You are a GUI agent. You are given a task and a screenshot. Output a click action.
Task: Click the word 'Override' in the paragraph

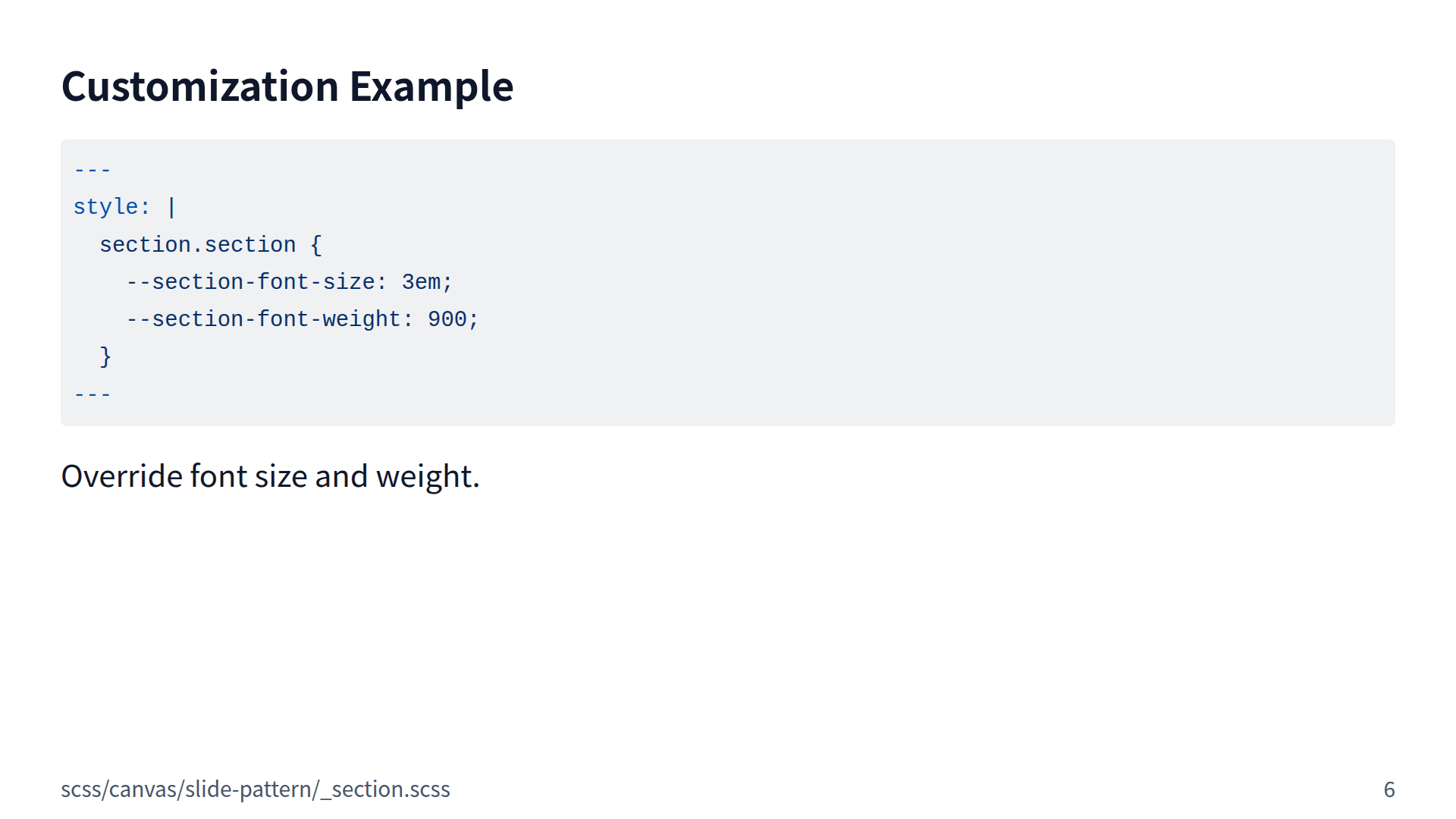[122, 476]
